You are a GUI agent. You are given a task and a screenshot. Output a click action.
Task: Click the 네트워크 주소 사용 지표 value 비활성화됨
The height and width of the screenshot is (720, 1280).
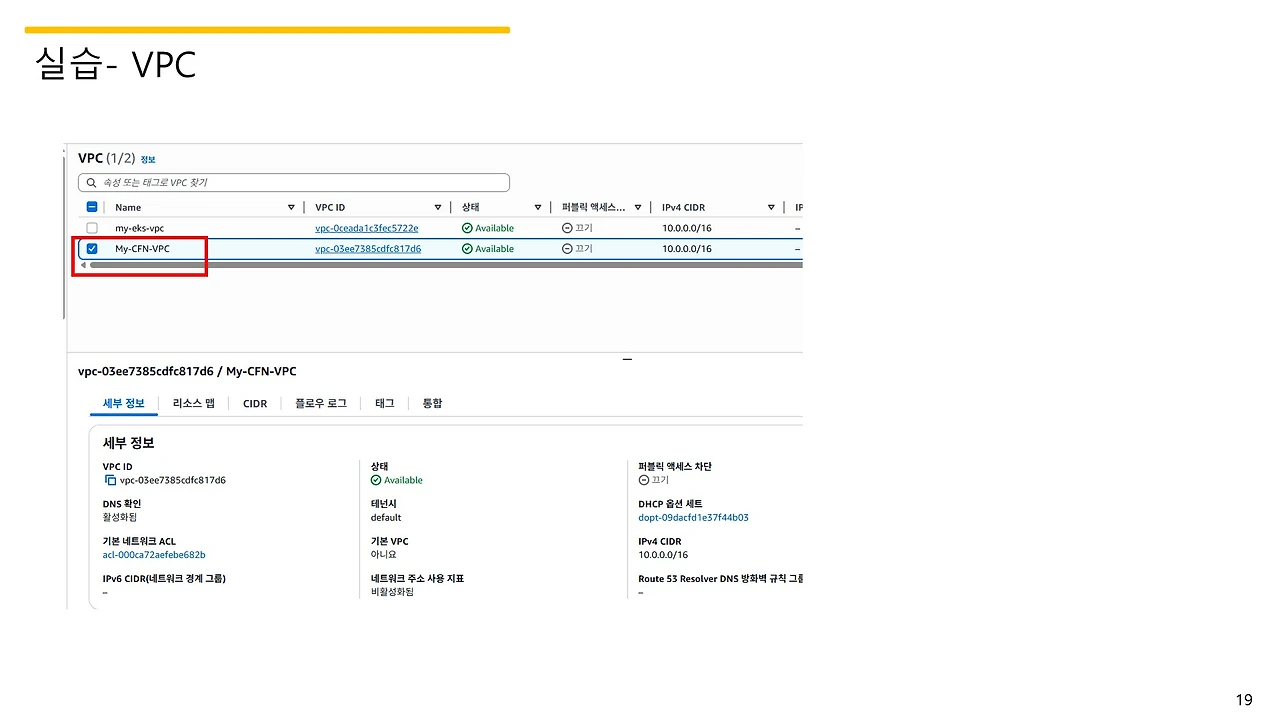[392, 592]
